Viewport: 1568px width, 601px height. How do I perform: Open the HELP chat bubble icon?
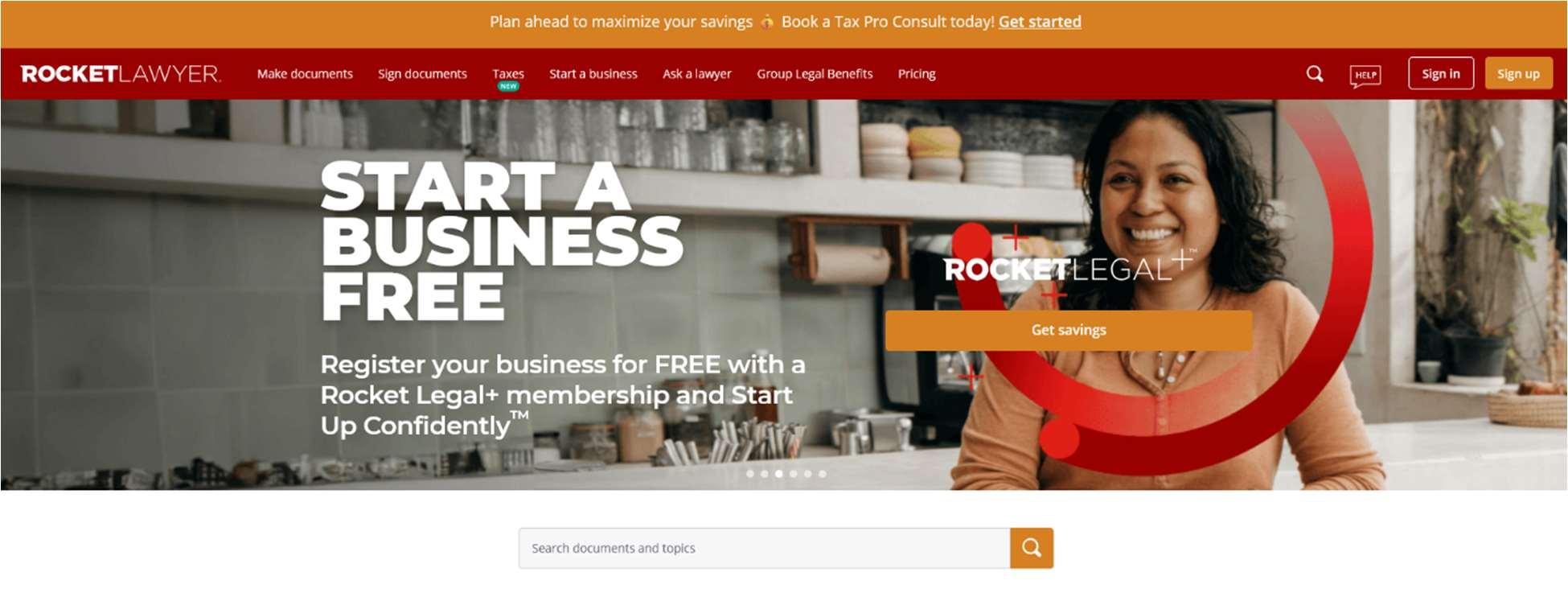1365,76
